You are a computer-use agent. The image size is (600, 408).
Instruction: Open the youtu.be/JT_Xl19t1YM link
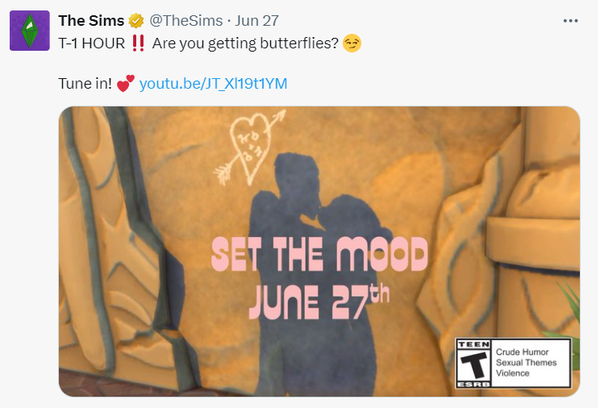(213, 83)
